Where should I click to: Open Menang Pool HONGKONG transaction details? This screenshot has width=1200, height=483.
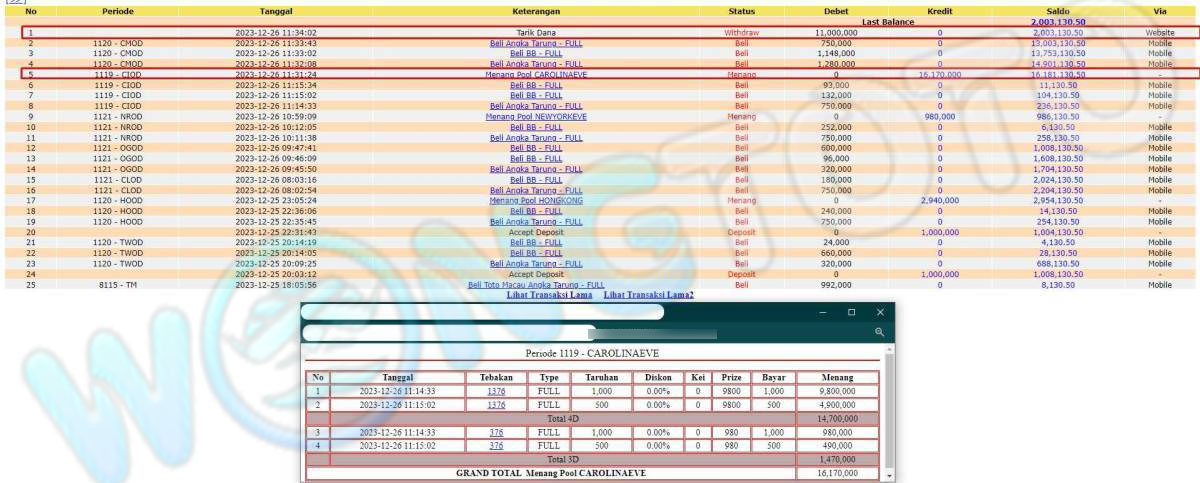tap(536, 200)
